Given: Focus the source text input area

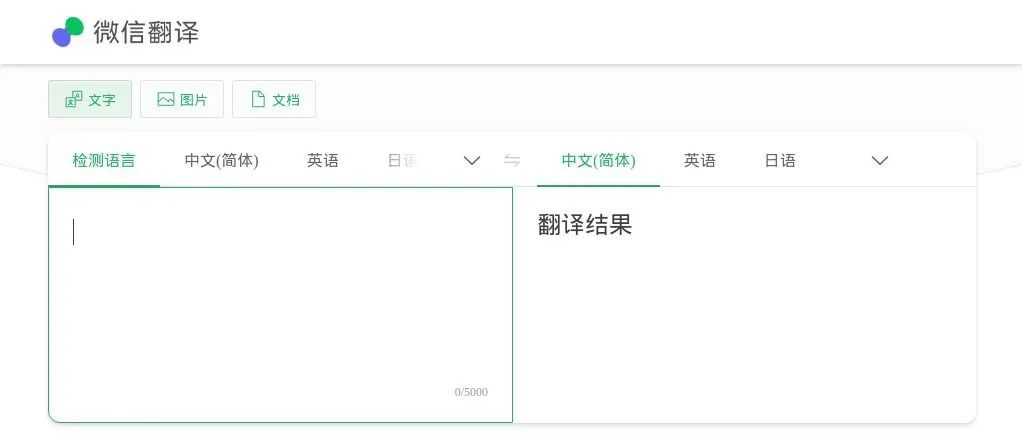Looking at the screenshot, I should [x=280, y=304].
